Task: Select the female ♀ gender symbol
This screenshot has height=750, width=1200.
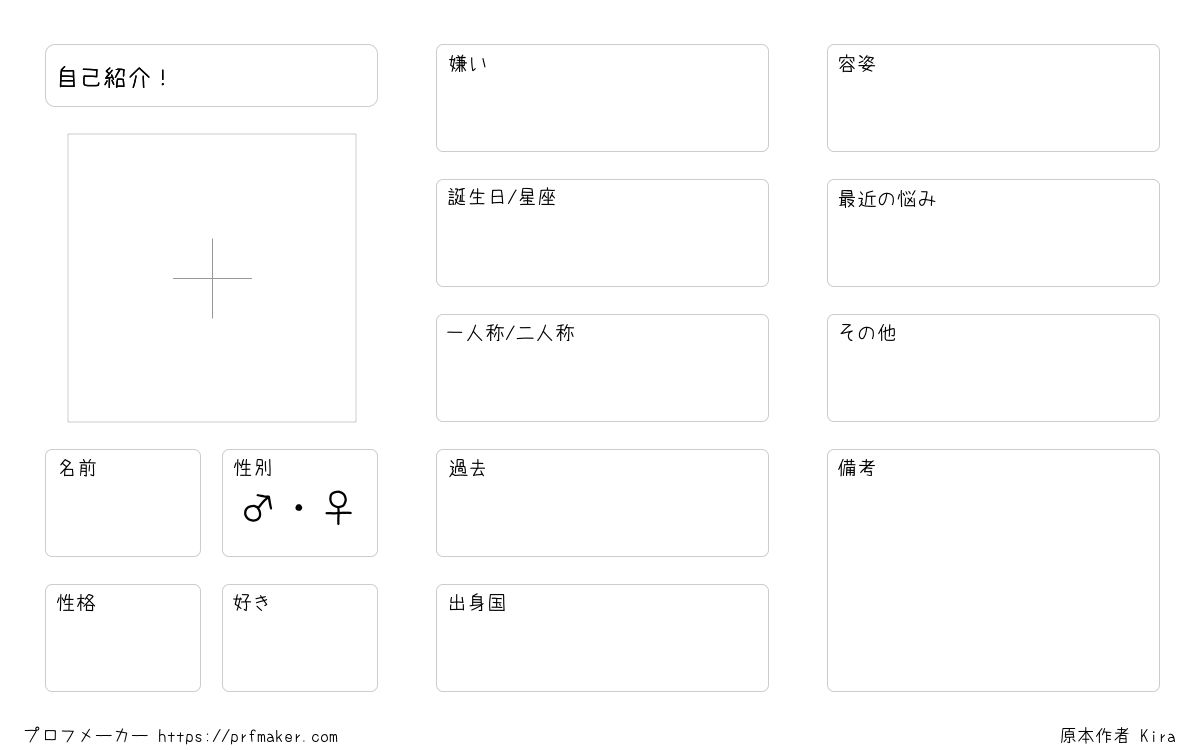Action: 339,508
